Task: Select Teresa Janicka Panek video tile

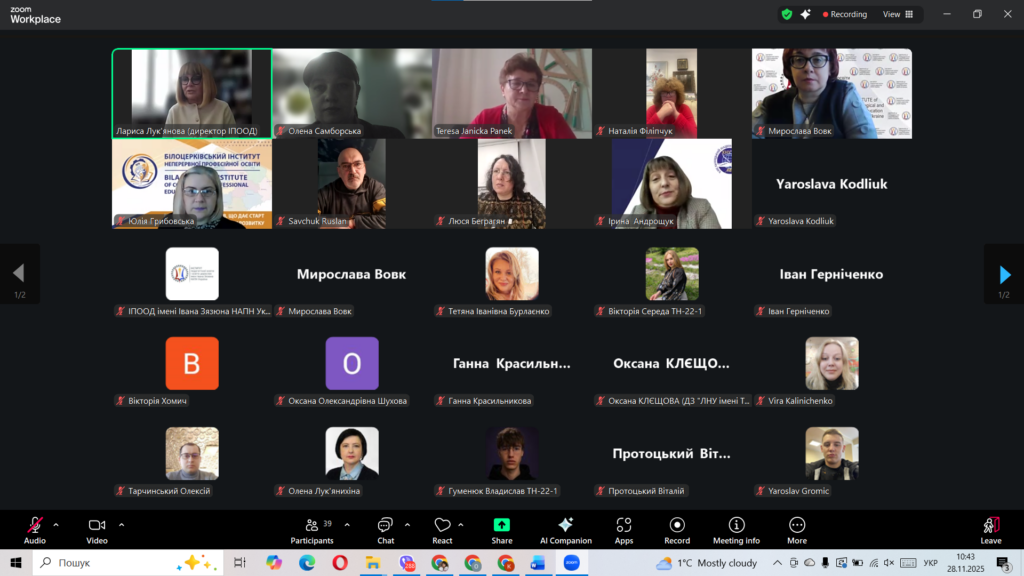Action: [512, 93]
